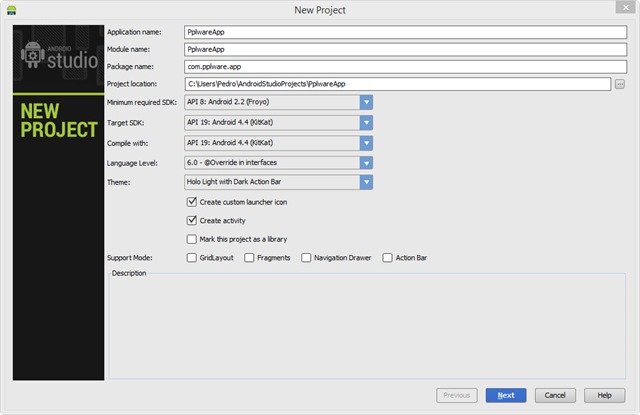Viewport: 640px width, 415px height.
Task: Open the Theme dropdown list
Action: click(367, 182)
